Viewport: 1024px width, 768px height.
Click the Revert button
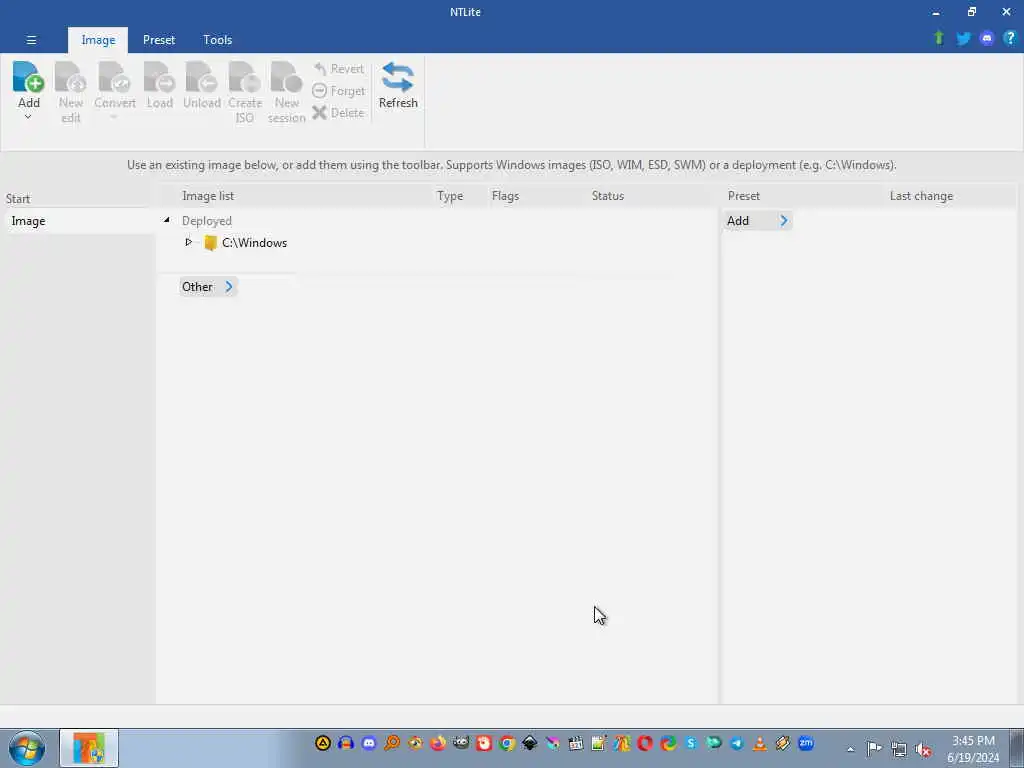tap(338, 69)
